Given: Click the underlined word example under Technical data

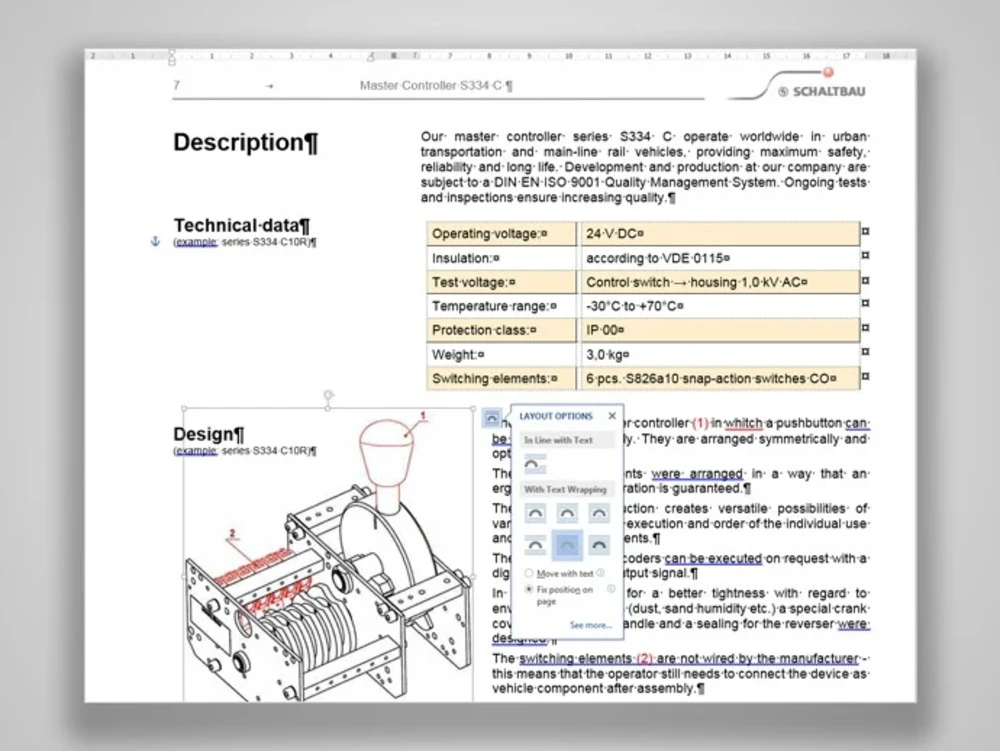Looking at the screenshot, I should click(x=196, y=242).
